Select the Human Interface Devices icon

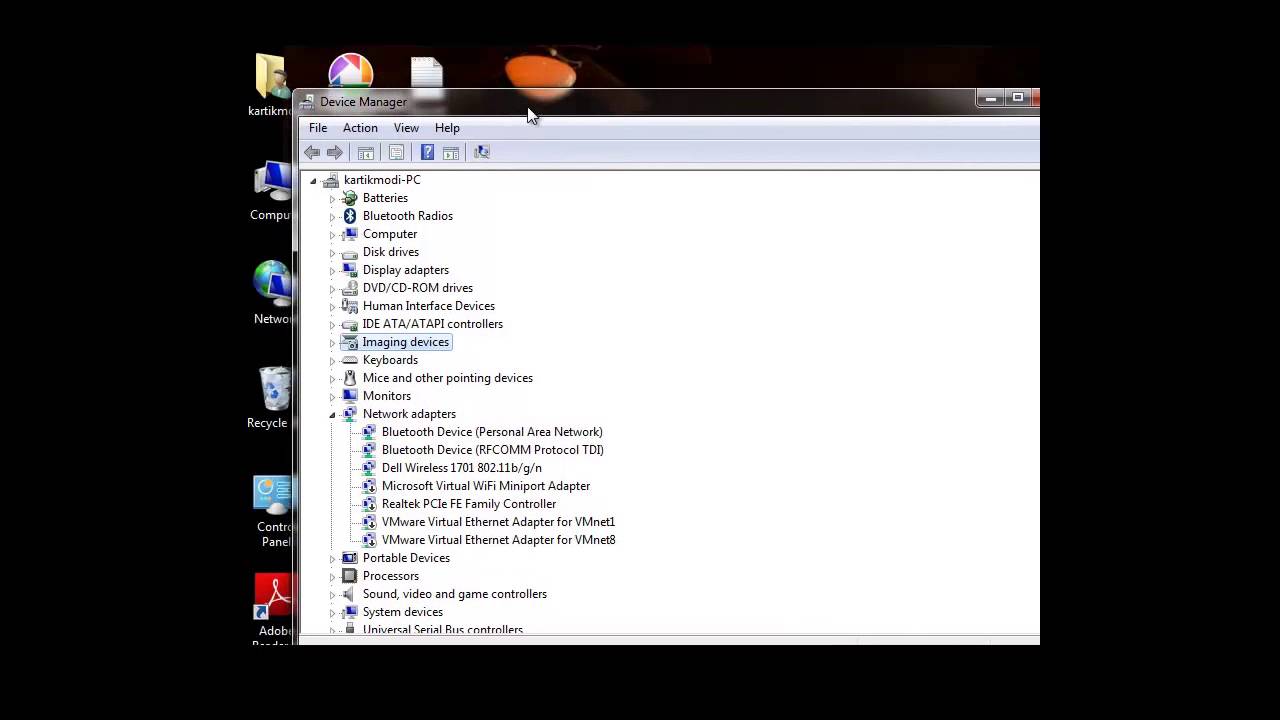coord(349,306)
